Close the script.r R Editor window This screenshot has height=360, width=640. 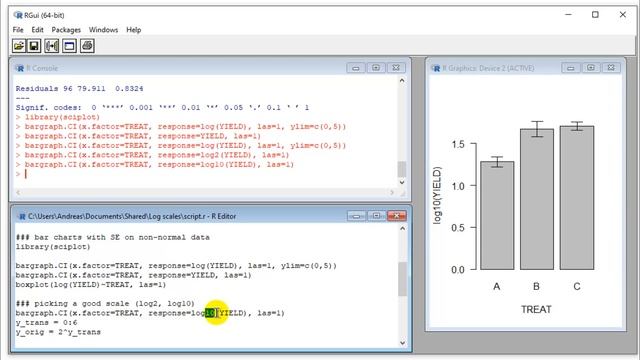[x=396, y=216]
